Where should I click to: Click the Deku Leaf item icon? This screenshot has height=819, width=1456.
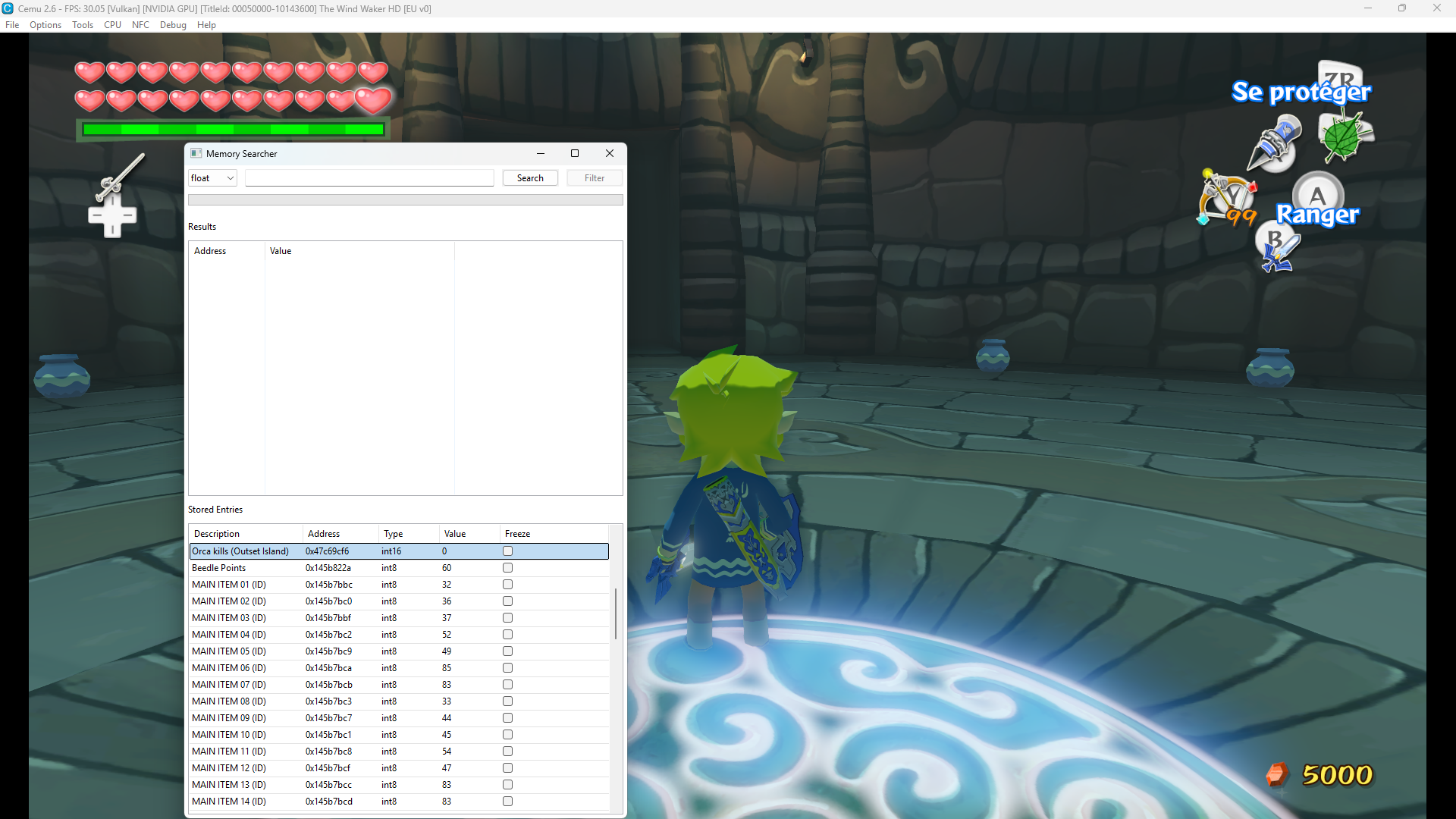coord(1345,136)
